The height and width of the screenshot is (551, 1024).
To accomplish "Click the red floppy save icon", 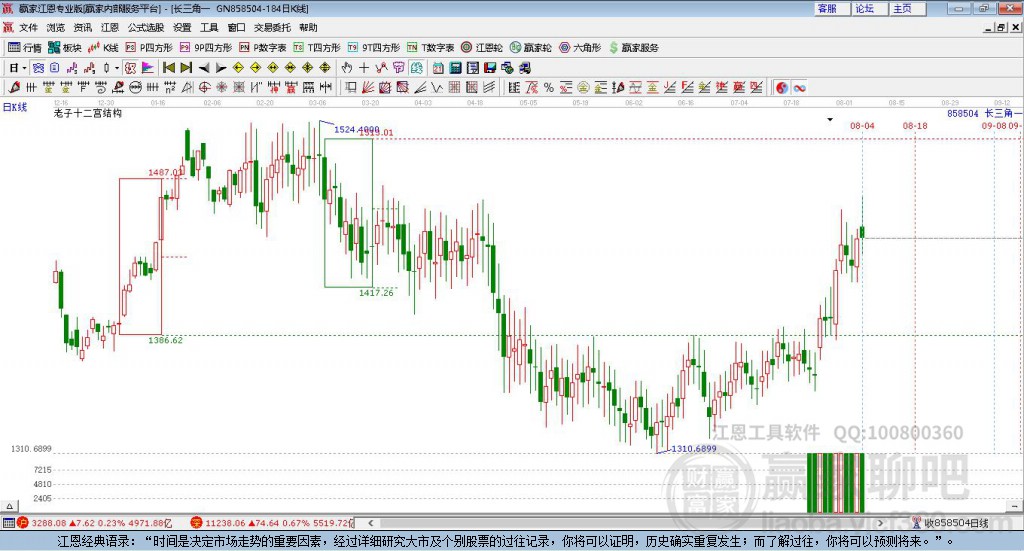I will pos(490,68).
